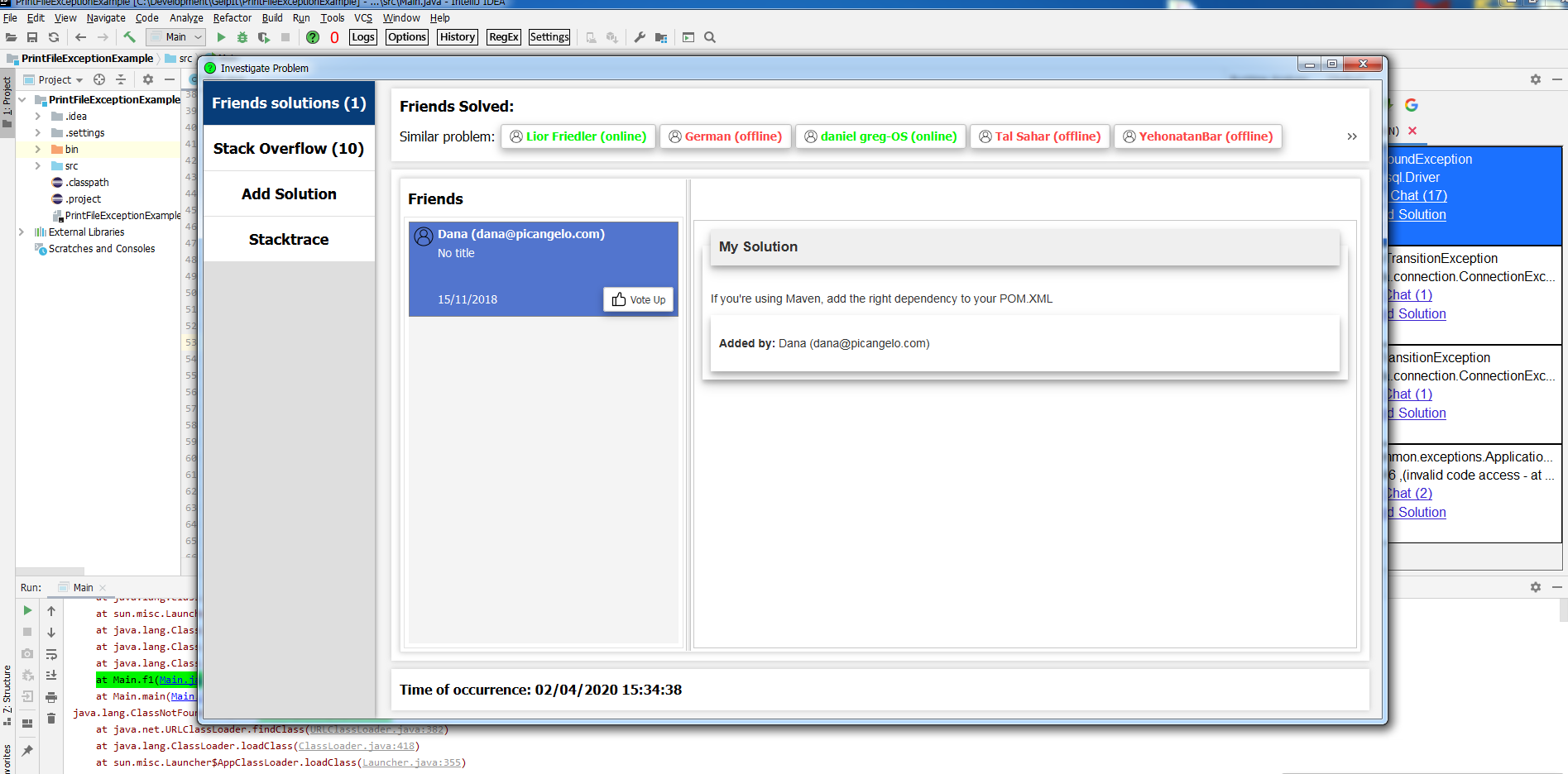Open Project Structure folder icon in toolbar
The height and width of the screenshot is (774, 1568).
point(661,37)
